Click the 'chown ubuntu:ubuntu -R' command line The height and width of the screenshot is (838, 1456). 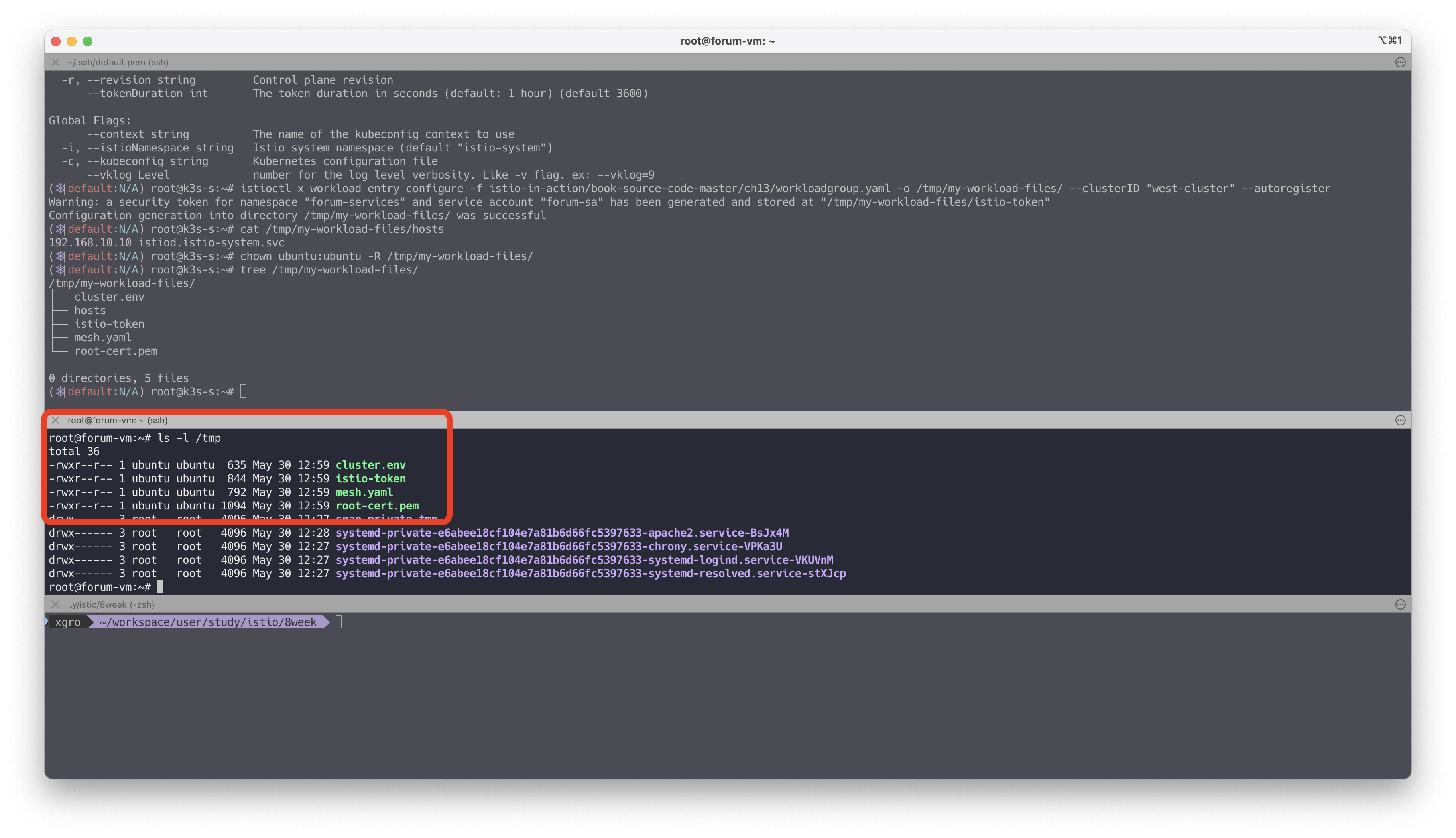387,256
